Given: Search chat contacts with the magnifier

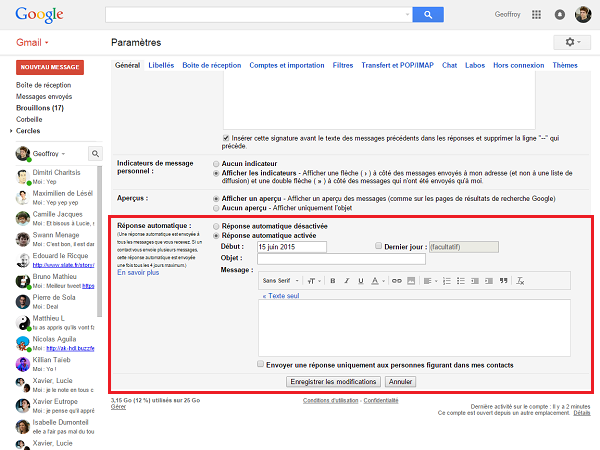Looking at the screenshot, I should [x=95, y=153].
